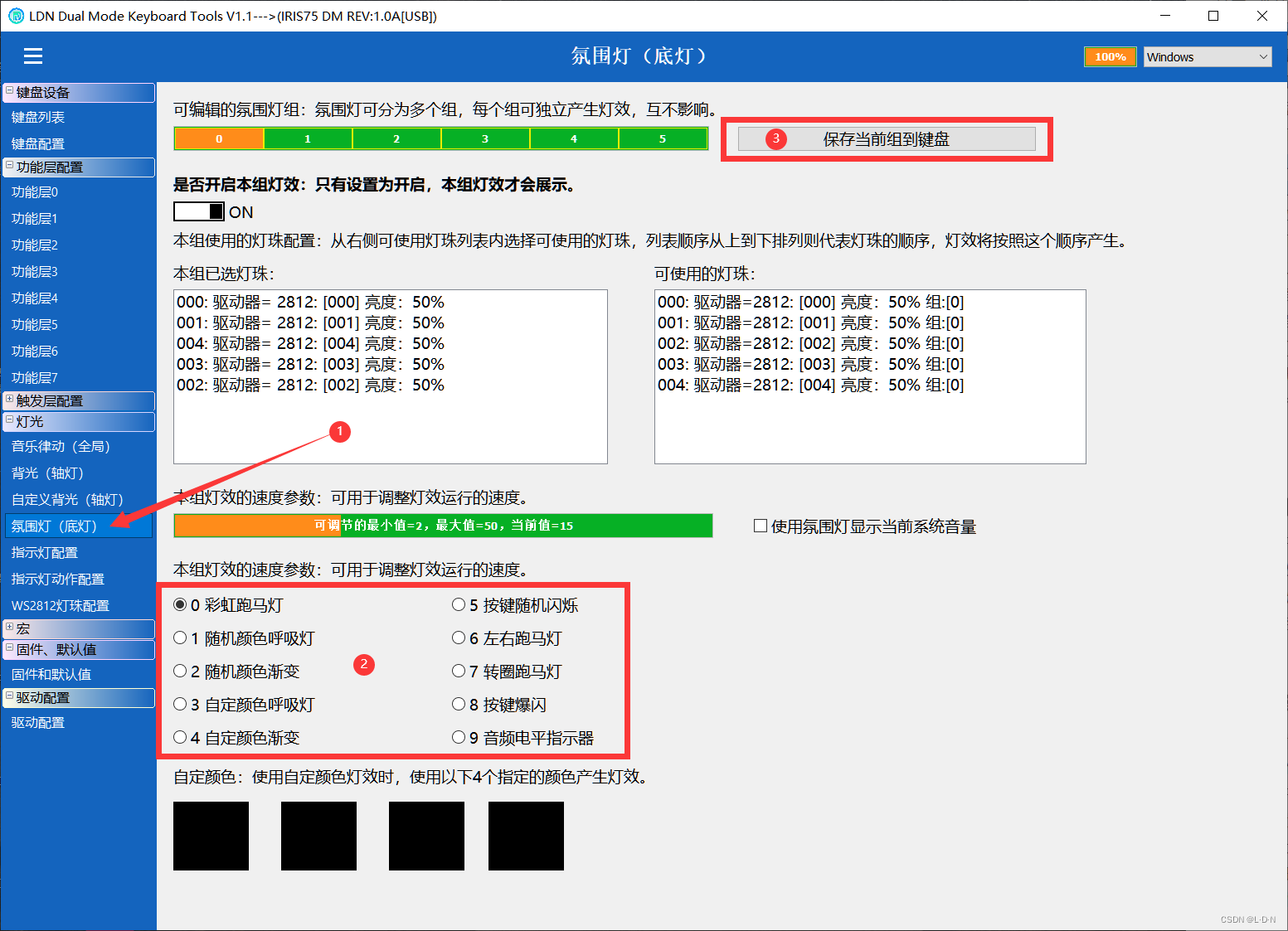
Task: Minimize the Keyboard Tools window
Action: [1164, 16]
